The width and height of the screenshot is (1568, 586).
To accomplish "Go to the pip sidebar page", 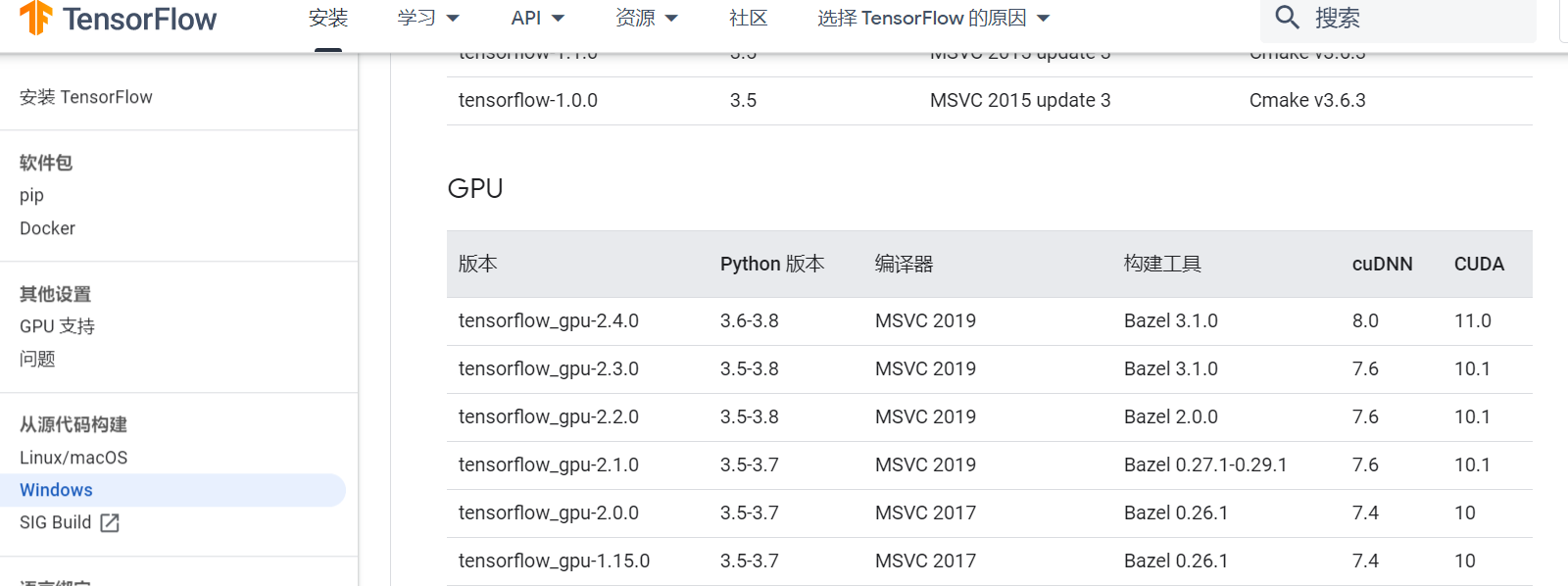I will [32, 195].
